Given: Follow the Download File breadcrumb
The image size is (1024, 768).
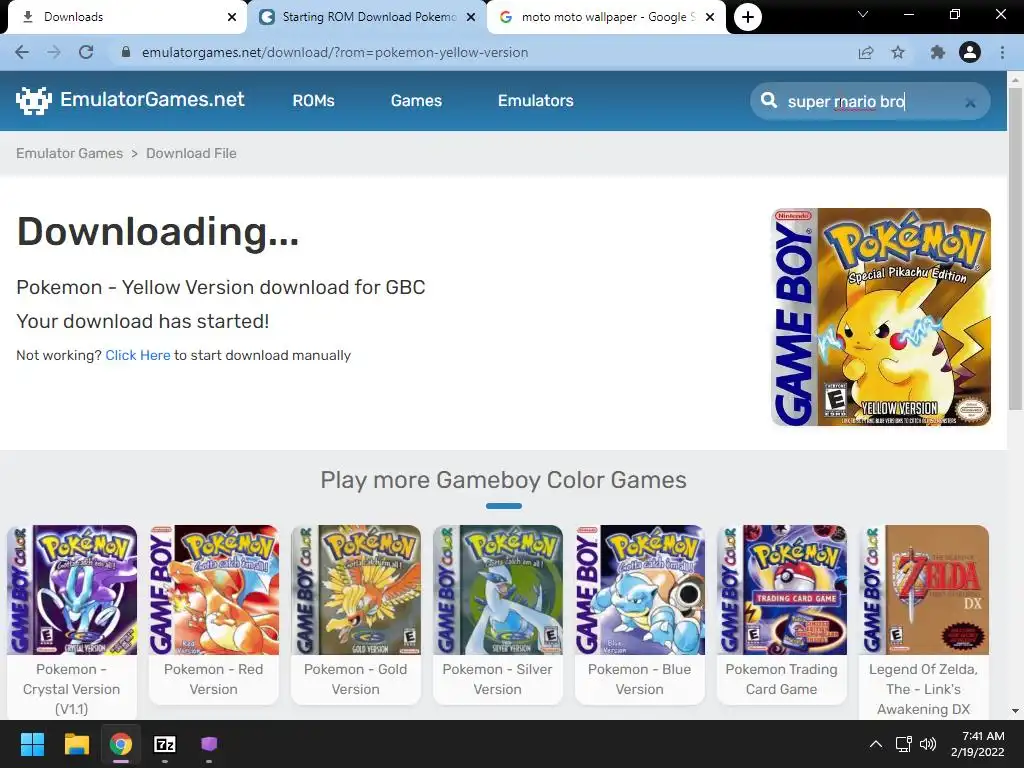Looking at the screenshot, I should (x=191, y=153).
